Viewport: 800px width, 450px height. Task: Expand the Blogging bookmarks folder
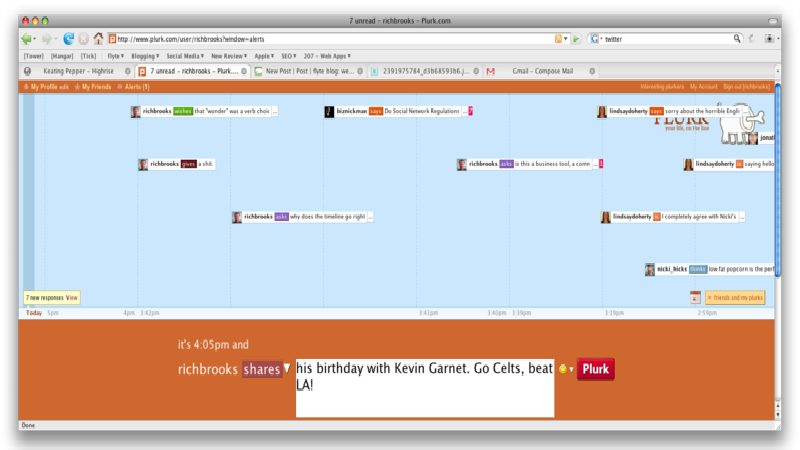point(145,56)
